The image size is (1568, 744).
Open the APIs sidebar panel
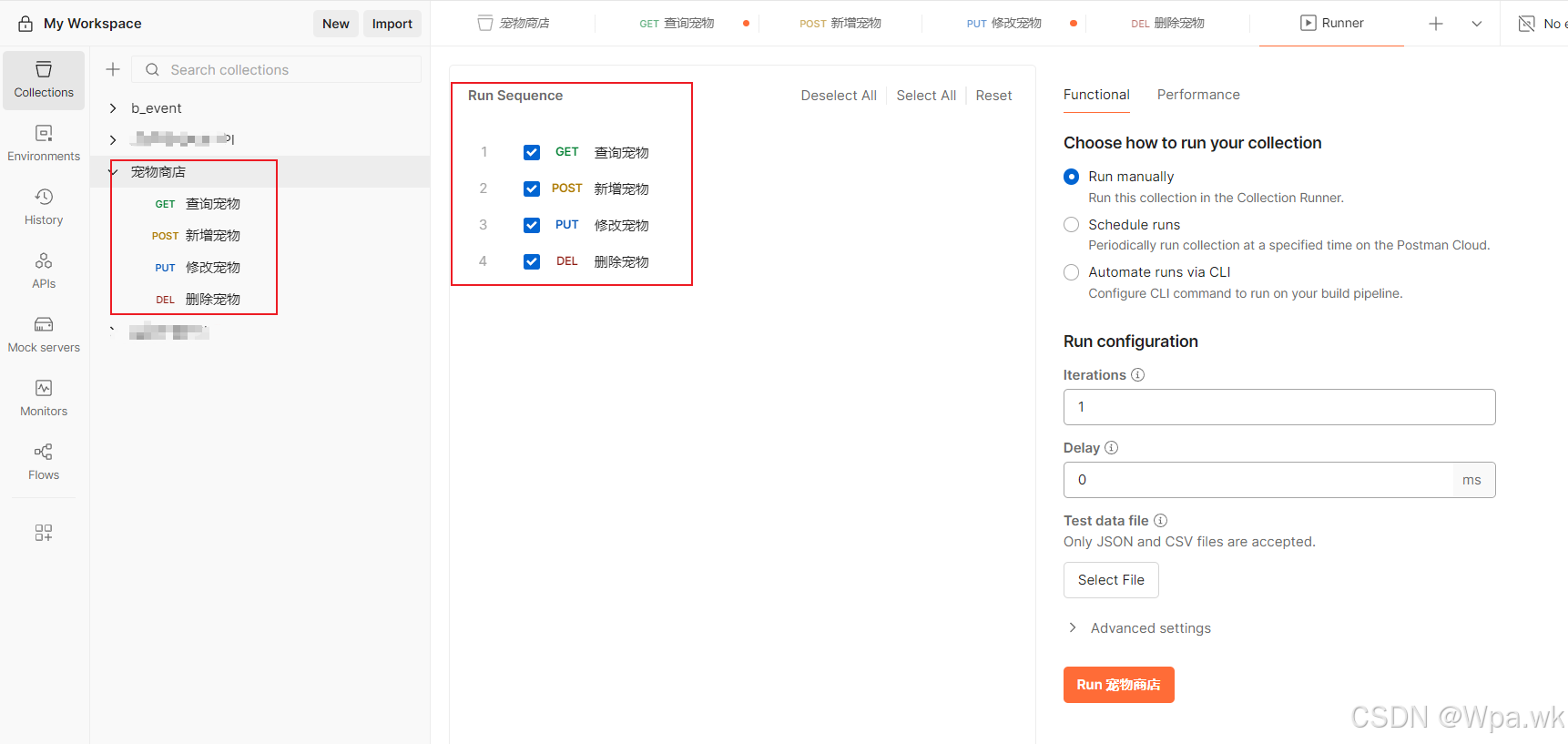point(44,271)
